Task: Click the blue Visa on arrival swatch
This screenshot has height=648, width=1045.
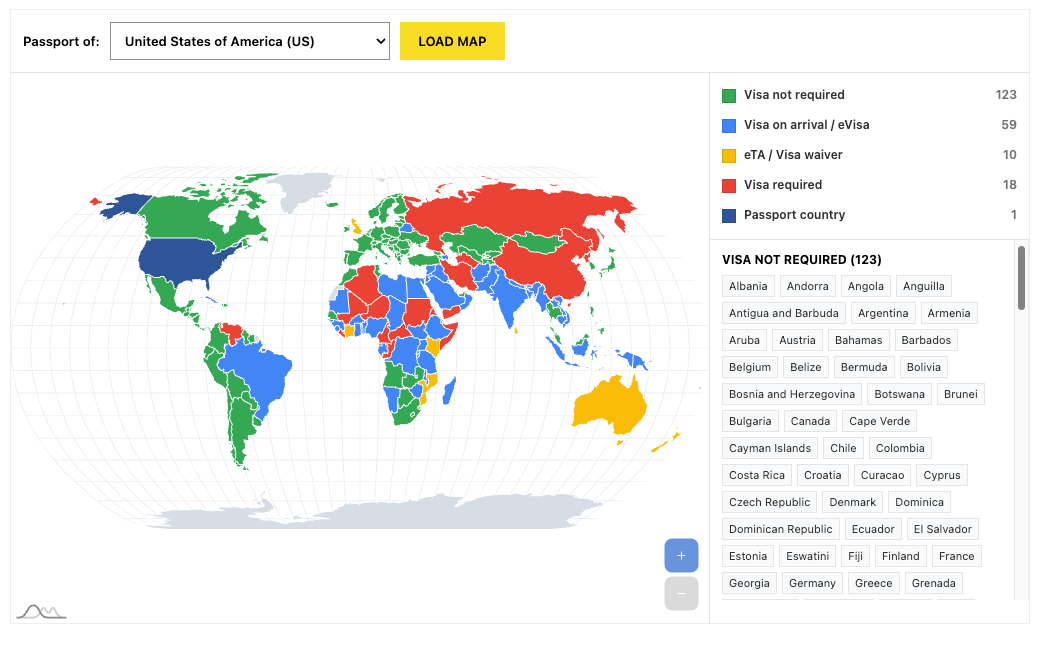Action: point(729,125)
